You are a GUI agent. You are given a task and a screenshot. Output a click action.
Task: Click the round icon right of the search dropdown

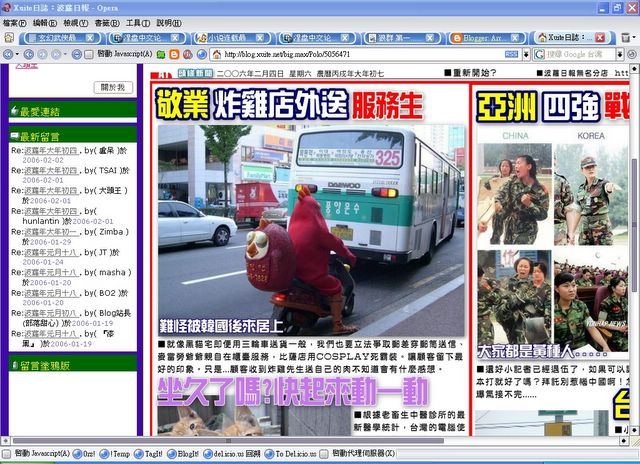point(632,54)
